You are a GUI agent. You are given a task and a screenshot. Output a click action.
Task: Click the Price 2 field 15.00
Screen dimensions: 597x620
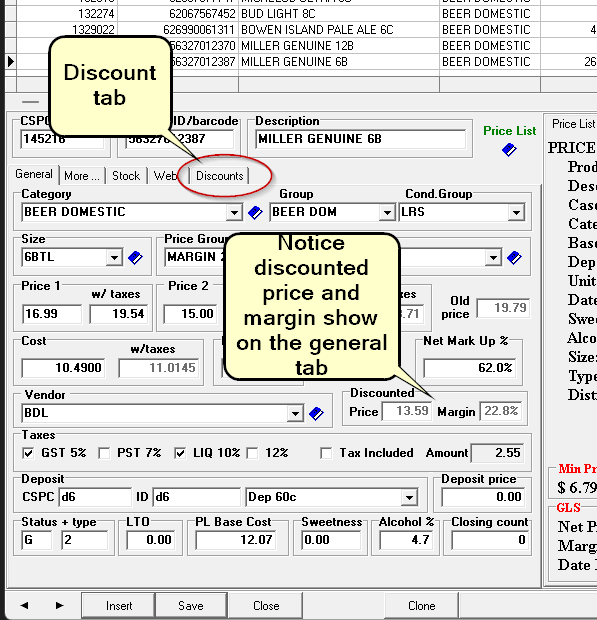191,314
